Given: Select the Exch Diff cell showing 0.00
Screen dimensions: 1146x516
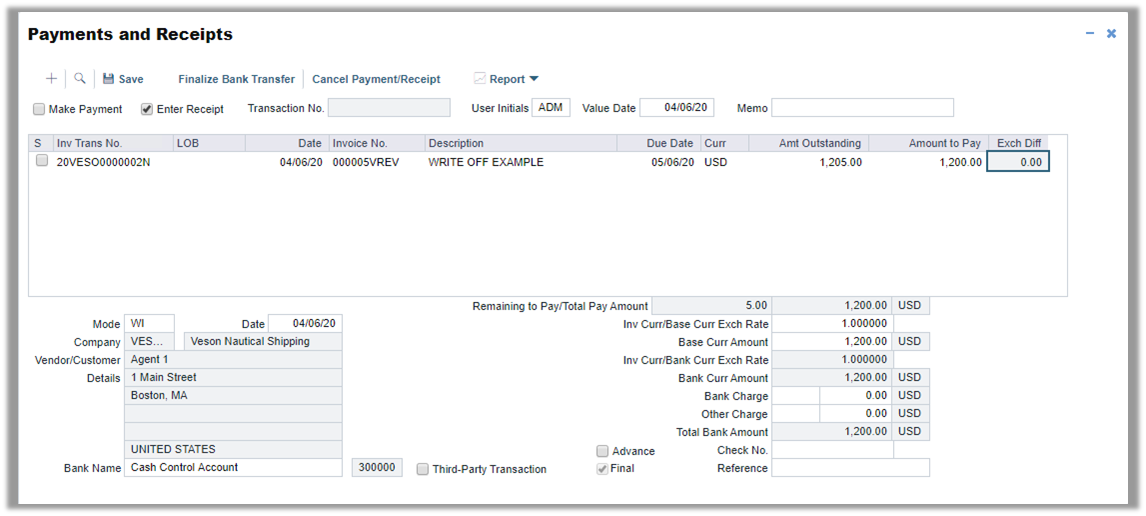Looking at the screenshot, I should pos(1018,162).
